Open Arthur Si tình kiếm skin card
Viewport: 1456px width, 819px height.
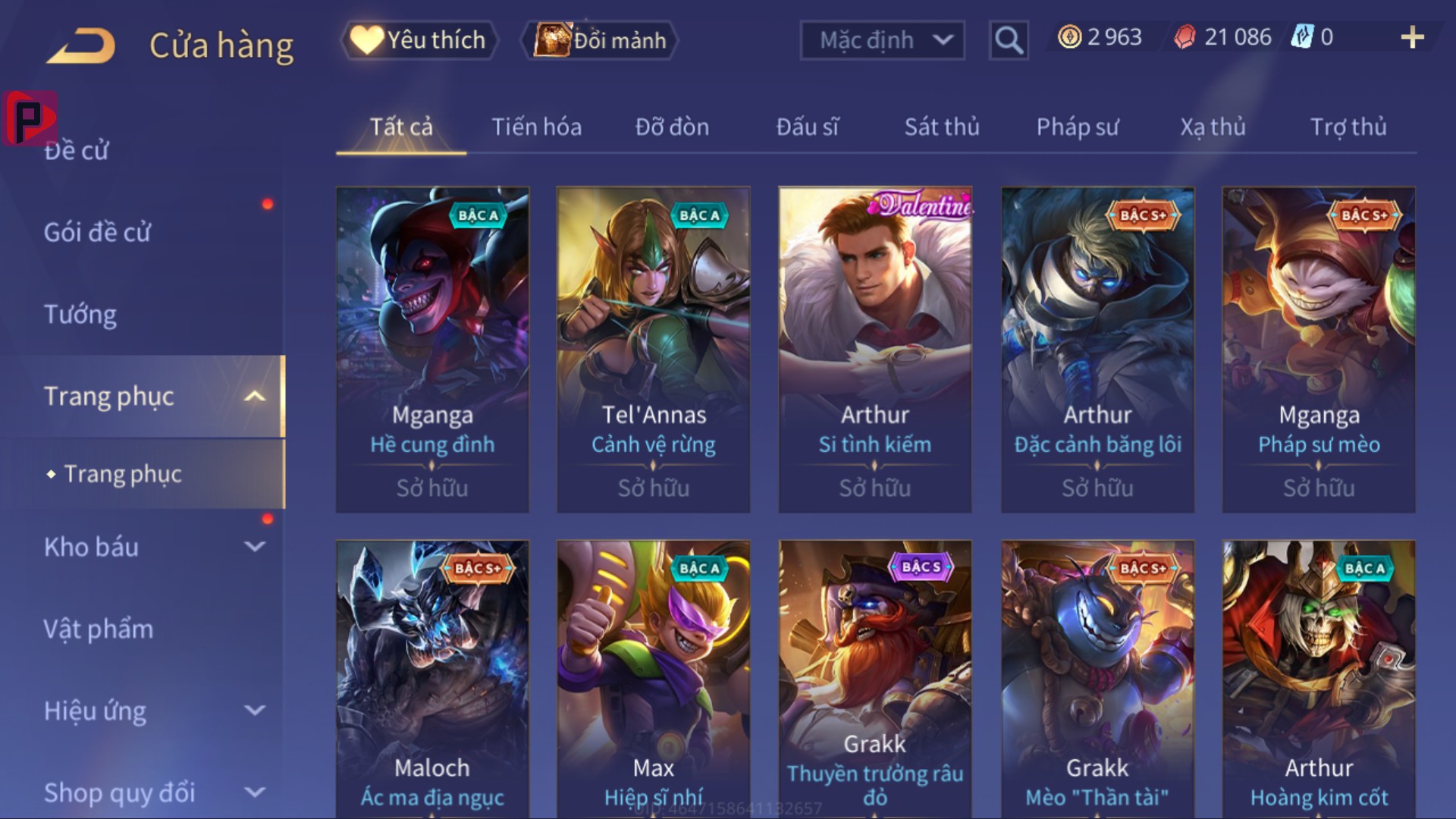875,350
